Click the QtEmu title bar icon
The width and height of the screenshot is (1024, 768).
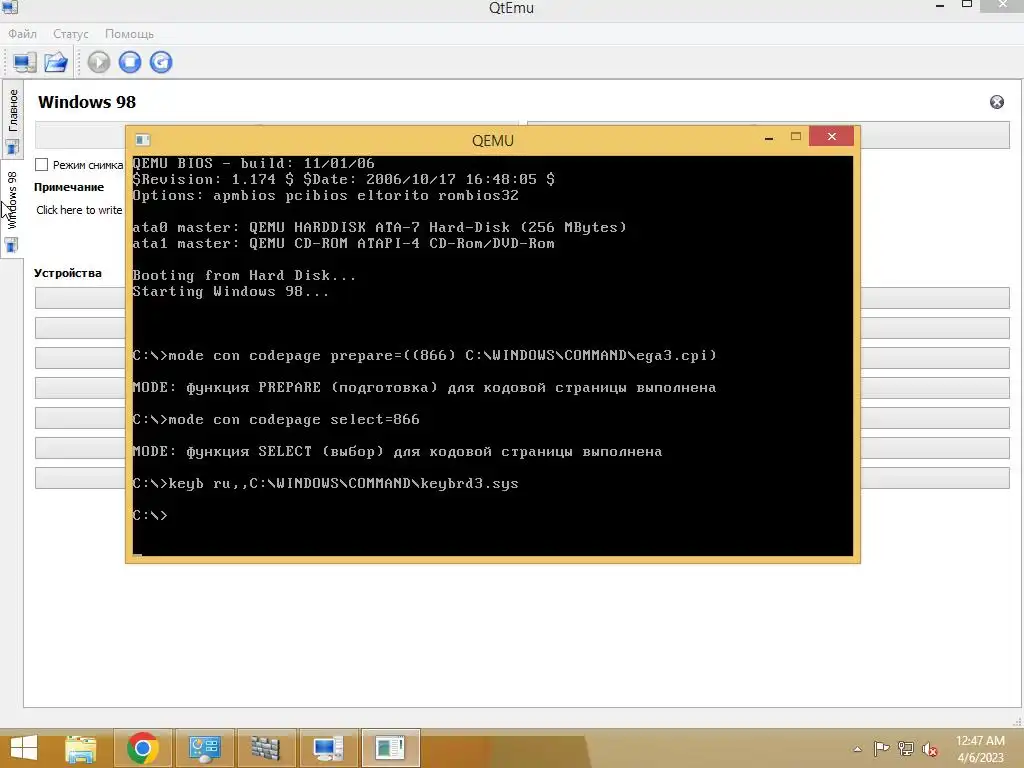(10, 7)
